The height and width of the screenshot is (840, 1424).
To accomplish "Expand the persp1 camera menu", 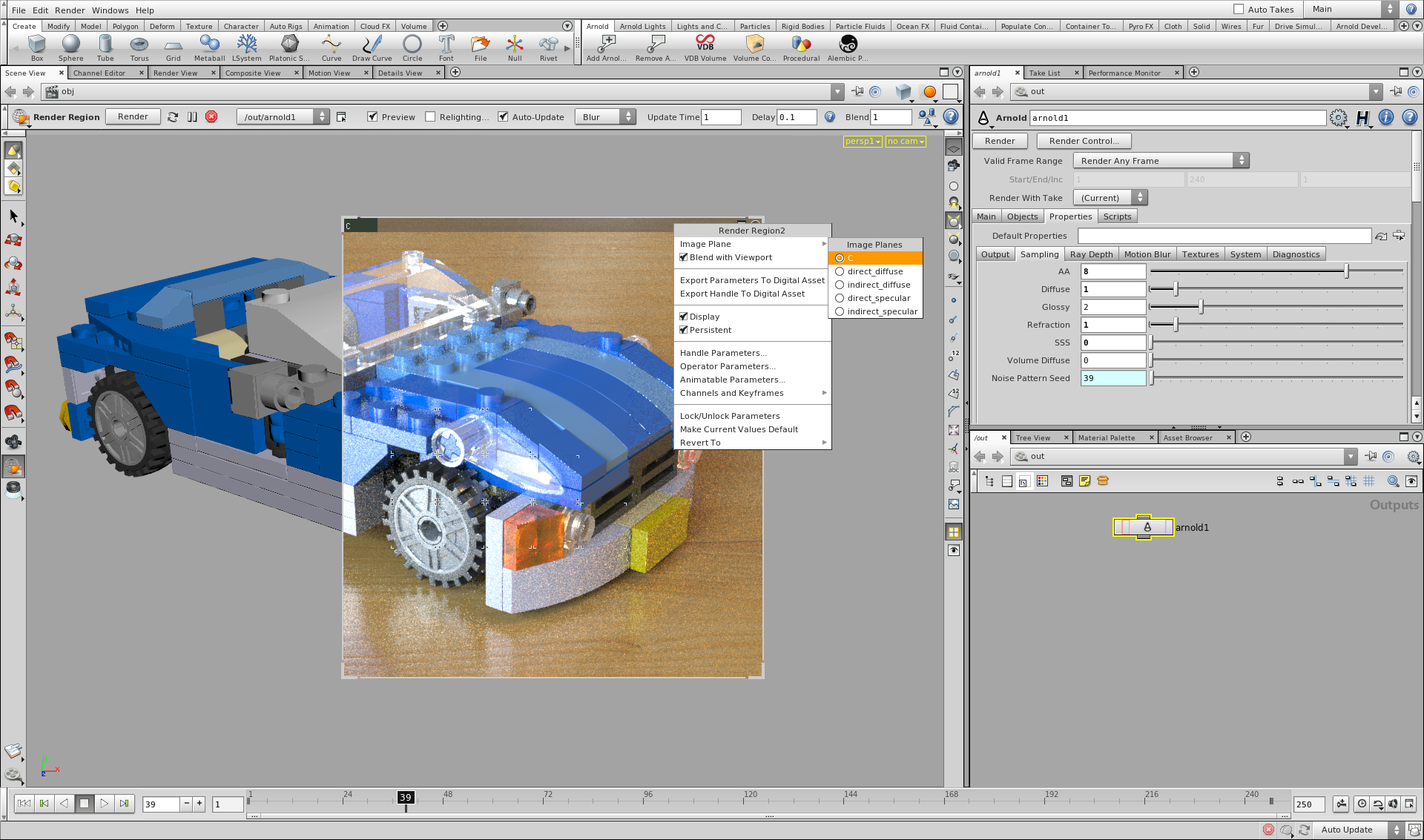I will 863,142.
